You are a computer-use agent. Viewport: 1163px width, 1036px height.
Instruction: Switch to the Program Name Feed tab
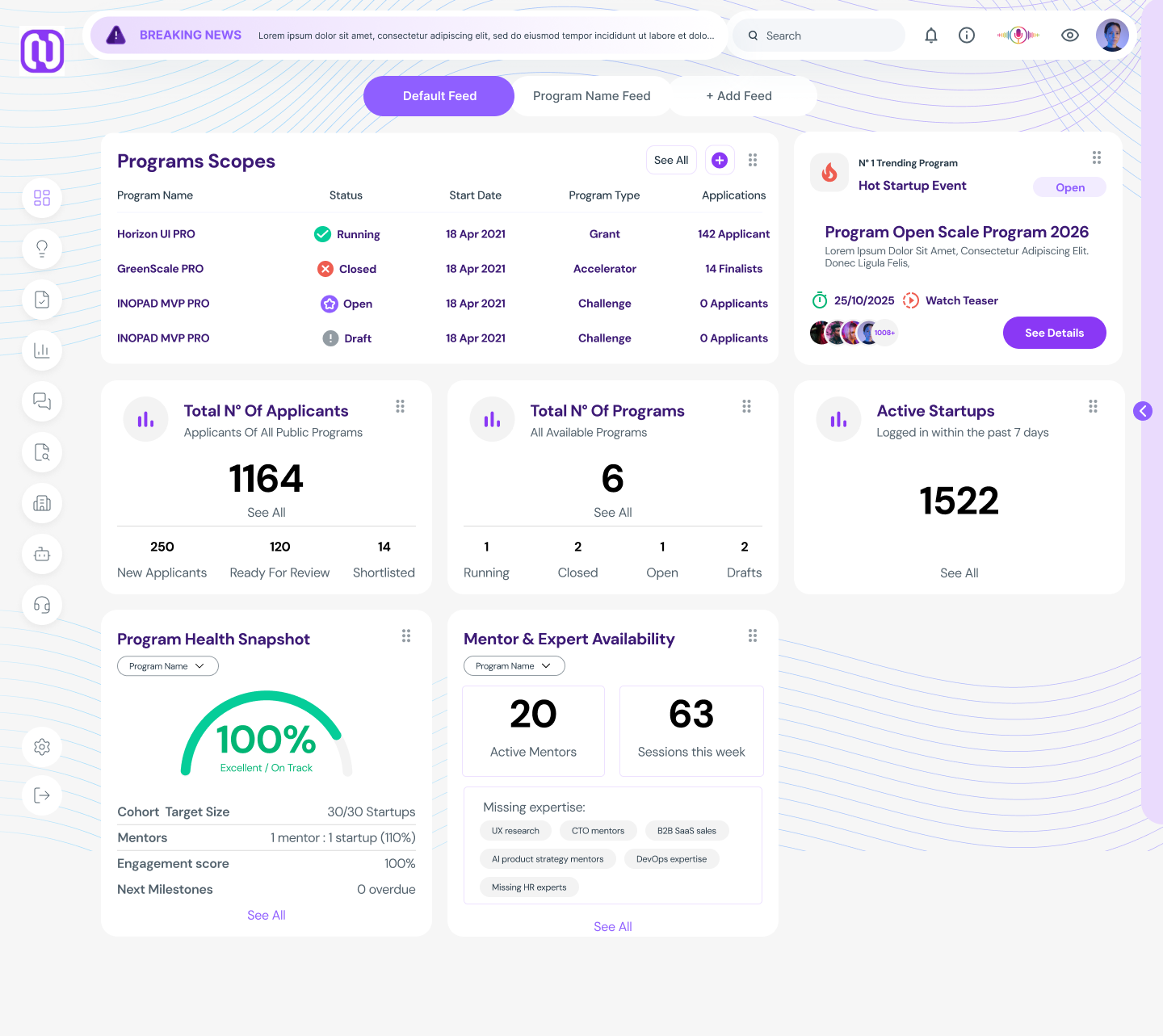[x=591, y=95]
